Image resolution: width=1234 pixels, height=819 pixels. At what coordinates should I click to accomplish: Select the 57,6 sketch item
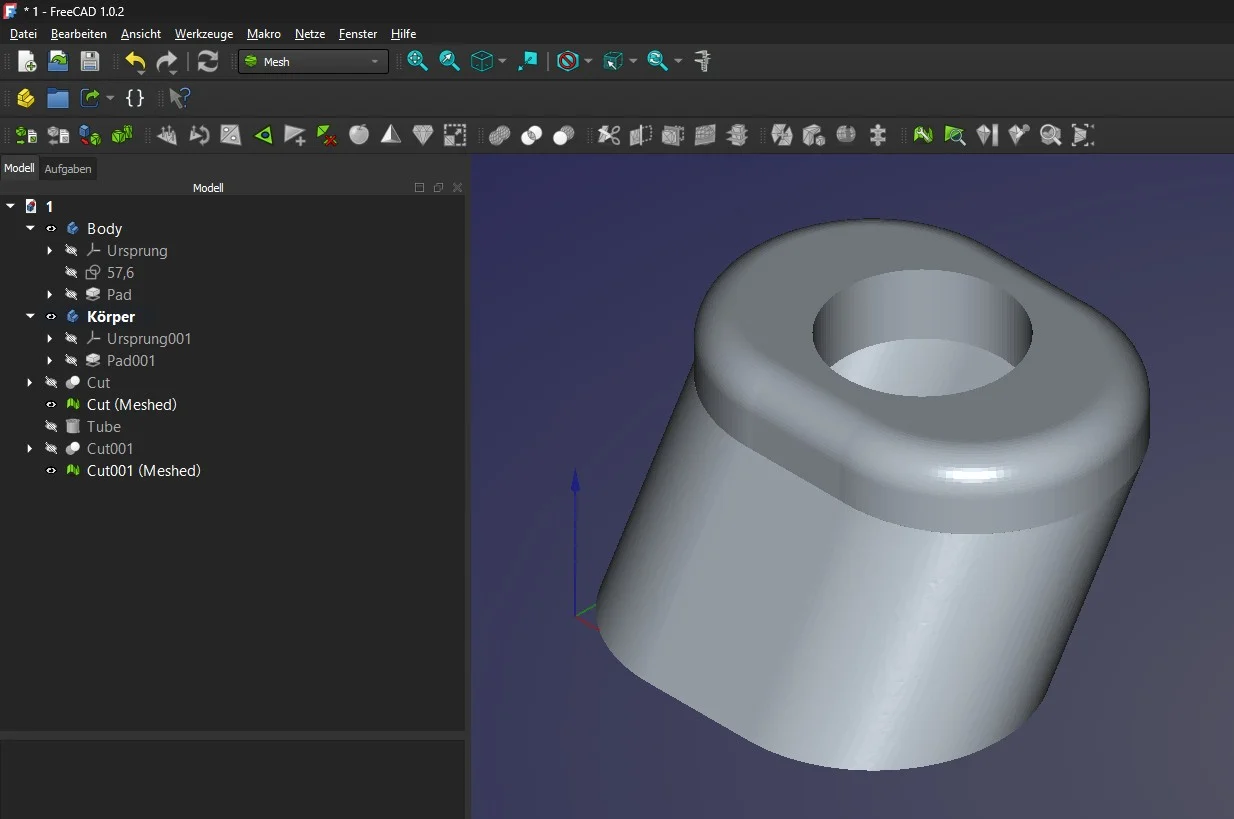120,273
